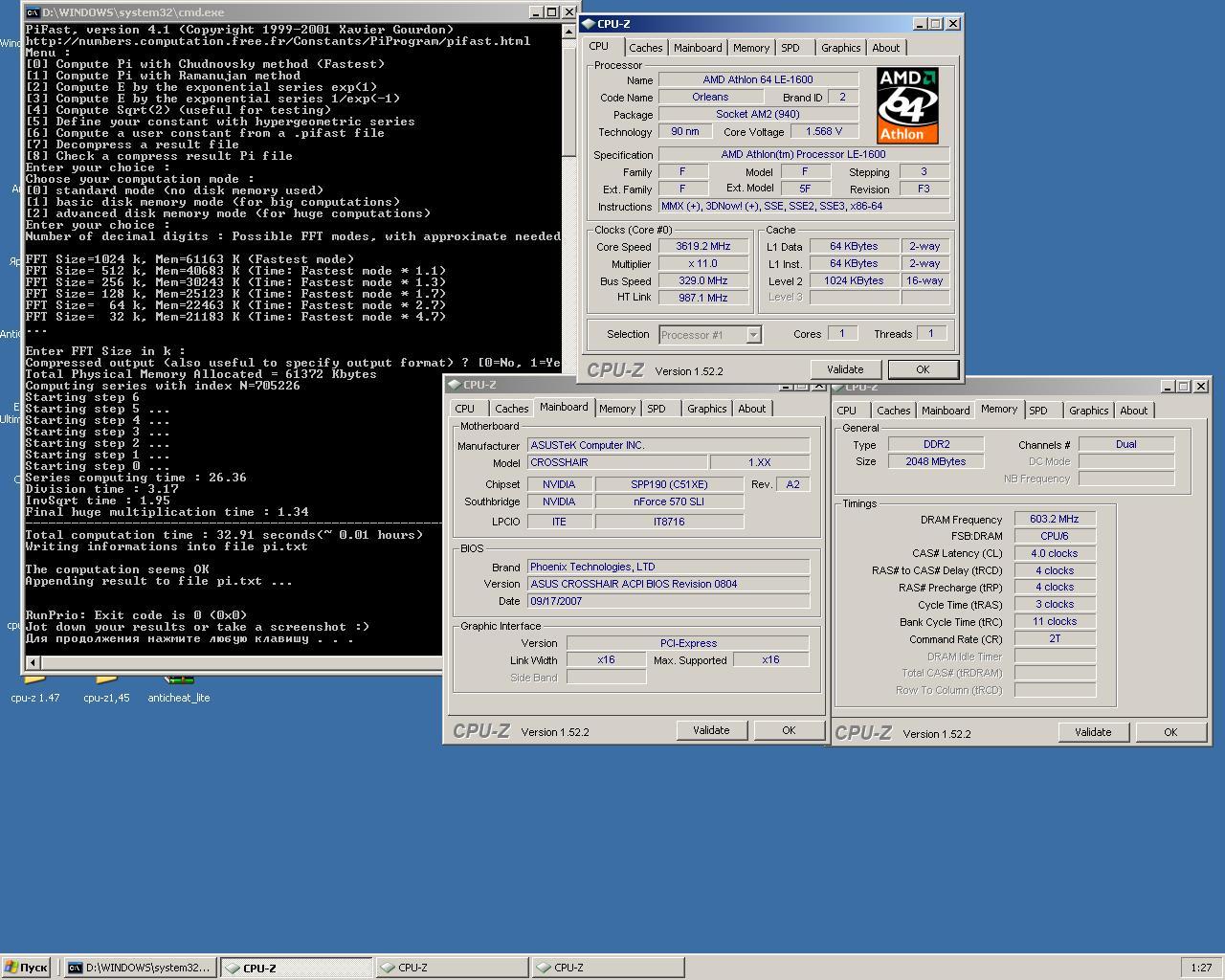This screenshot has height=980, width=1225.
Task: Select Mainboard tab in Memory window
Action: 946,411
